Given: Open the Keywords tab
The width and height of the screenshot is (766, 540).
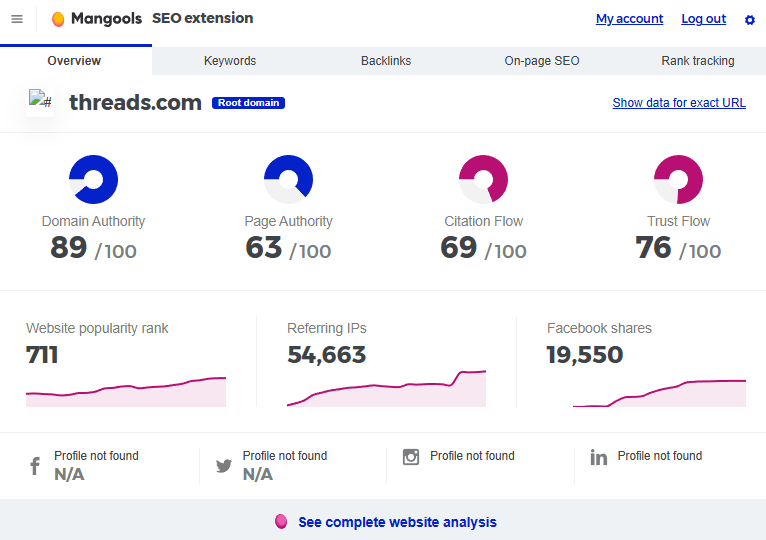Looking at the screenshot, I should [230, 61].
